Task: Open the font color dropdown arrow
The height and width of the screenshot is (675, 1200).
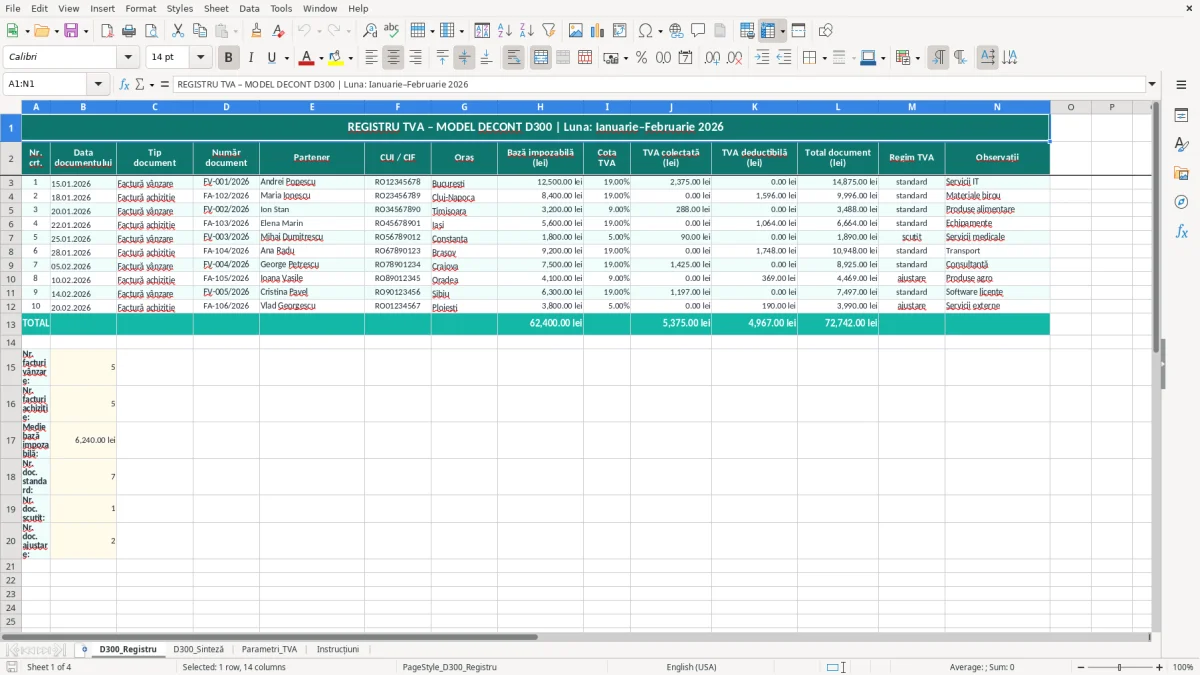Action: (x=322, y=58)
